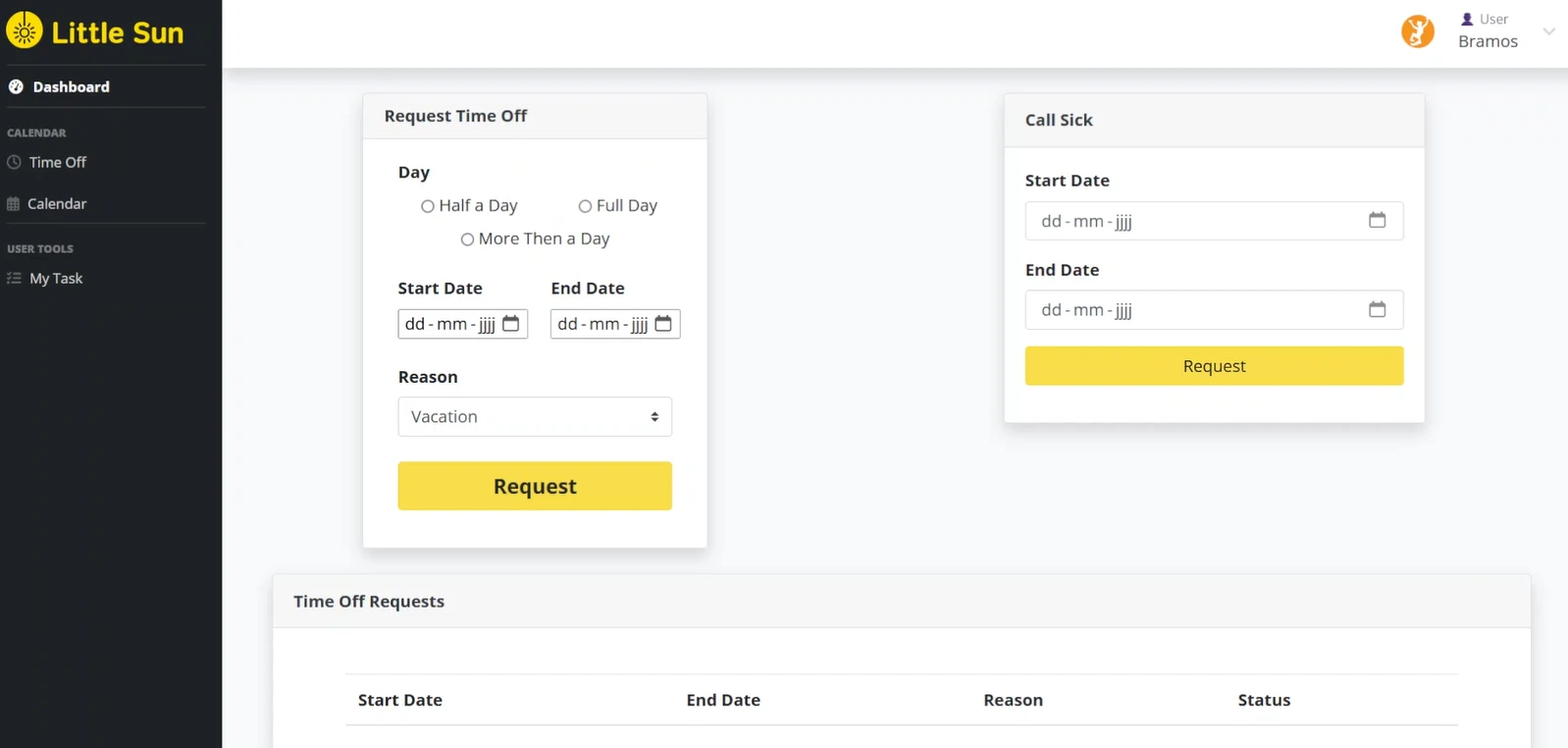Select the Half a Day radio button
Image resolution: width=1568 pixels, height=748 pixels.
point(428,206)
